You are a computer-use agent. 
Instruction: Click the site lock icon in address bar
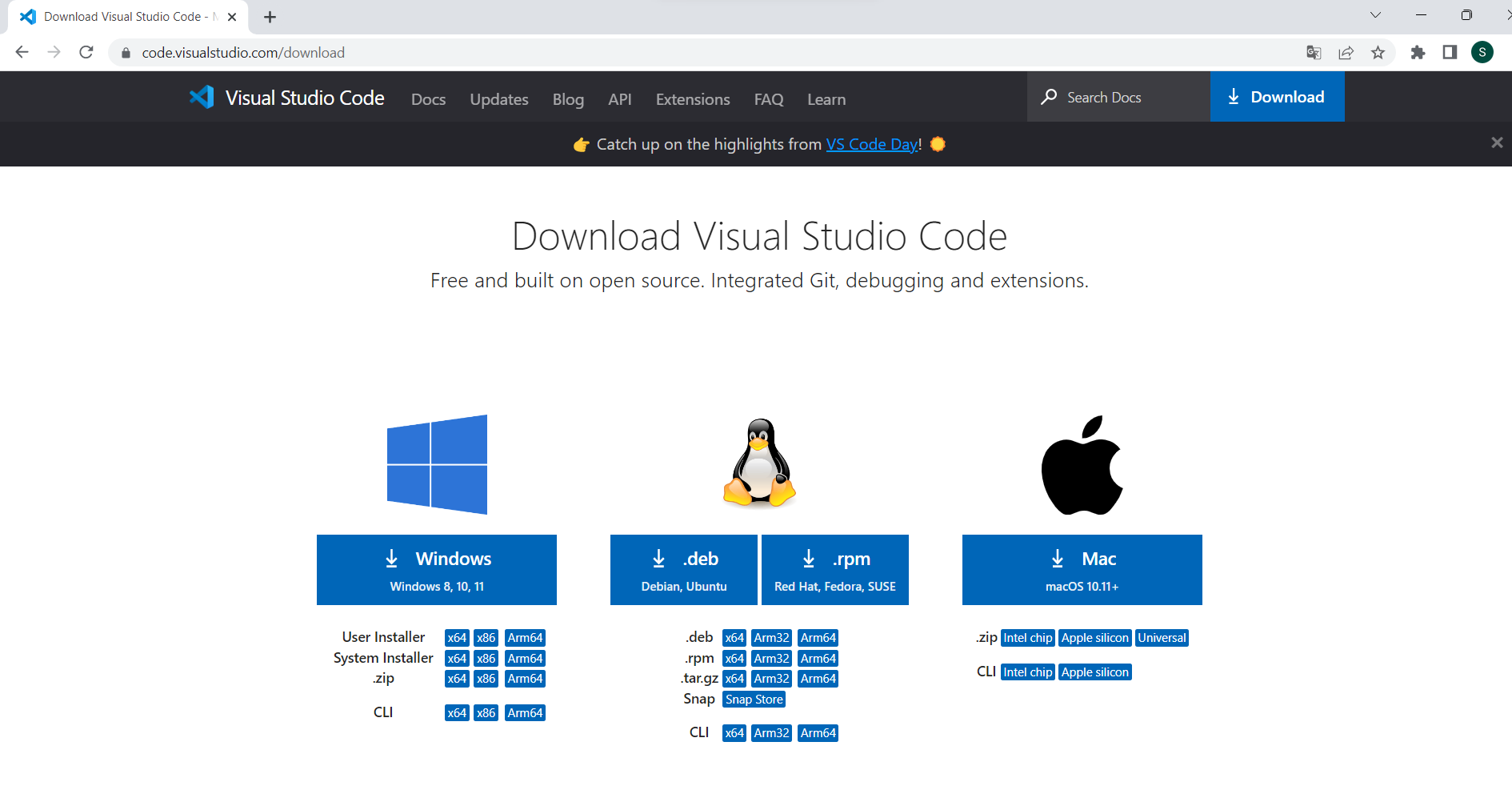[x=126, y=53]
